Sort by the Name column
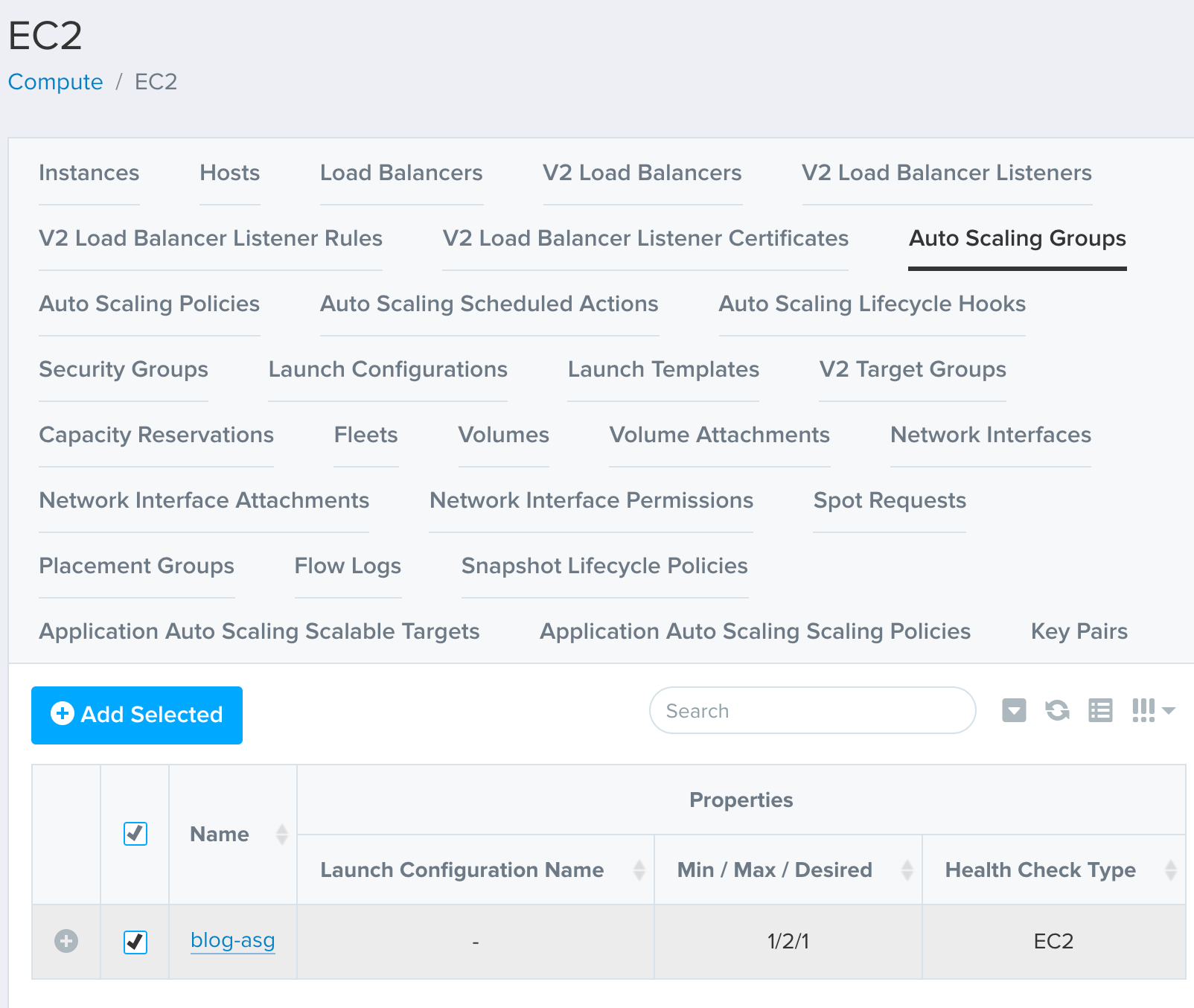The image size is (1194, 1008). [233, 835]
